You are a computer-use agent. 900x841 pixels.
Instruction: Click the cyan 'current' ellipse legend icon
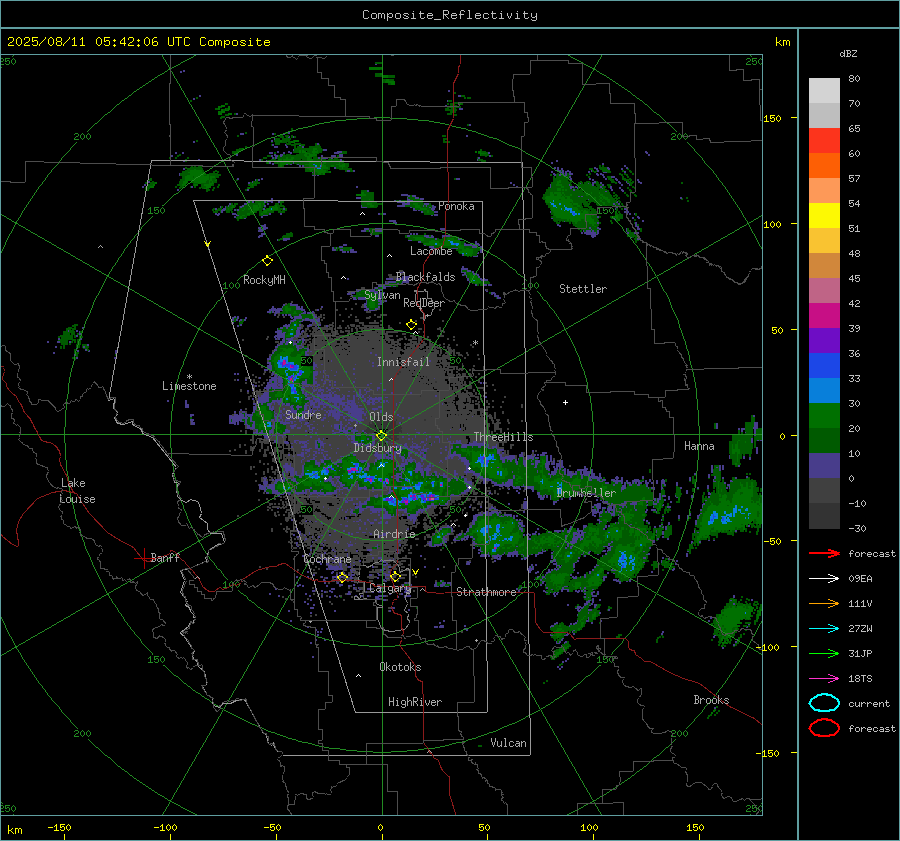[824, 703]
